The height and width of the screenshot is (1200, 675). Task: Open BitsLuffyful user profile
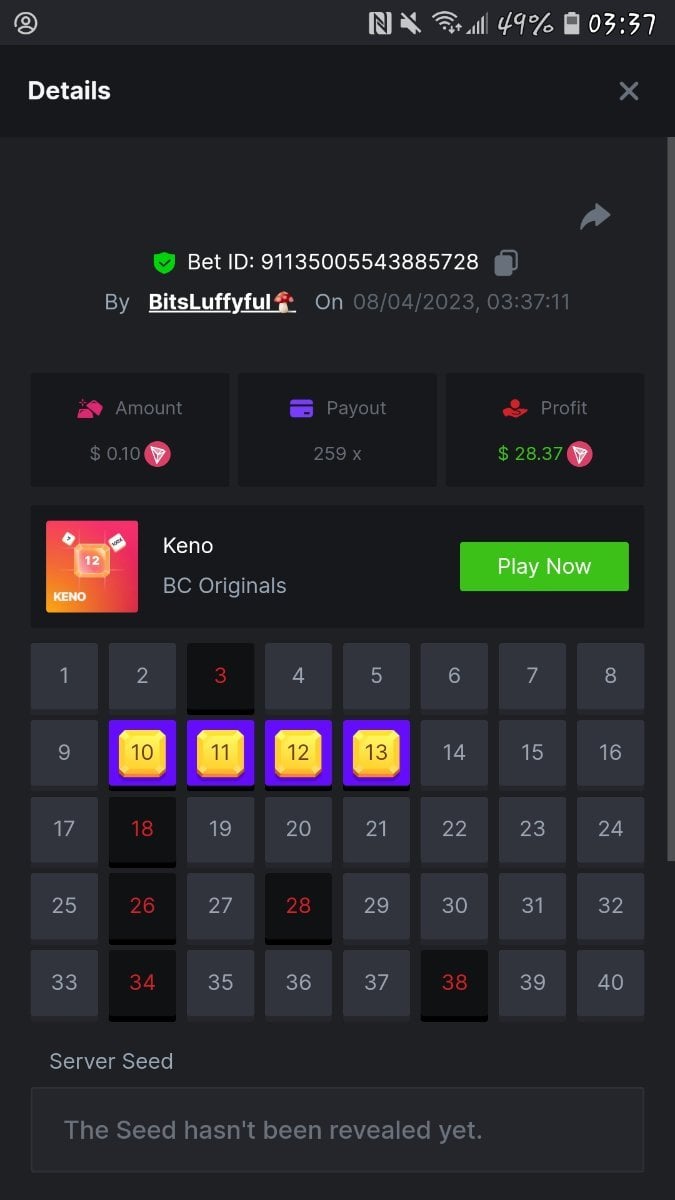[x=222, y=302]
